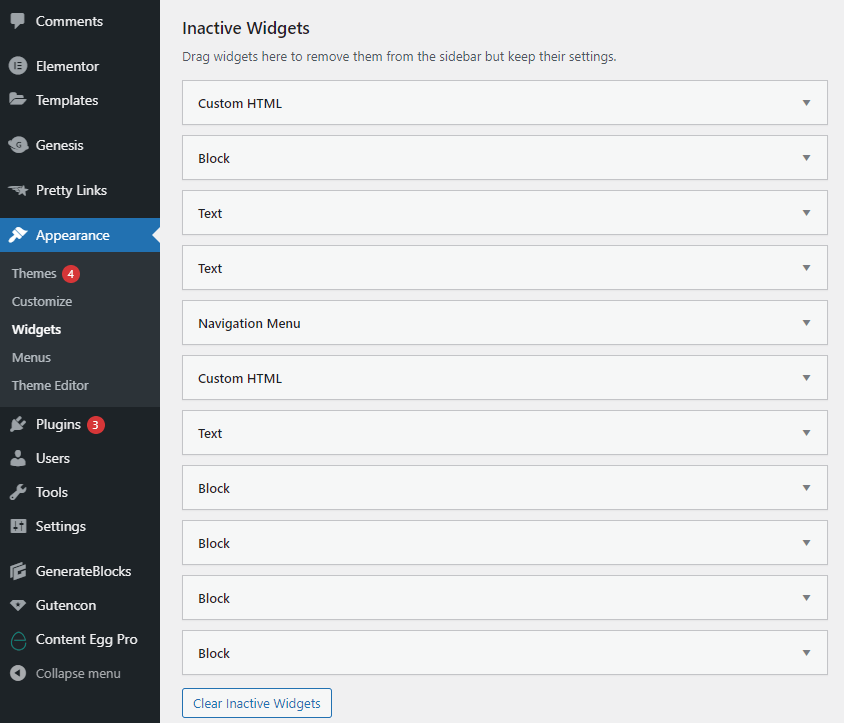Image resolution: width=844 pixels, height=723 pixels.
Task: Click the Clear Inactive Widgets button
Action: (256, 703)
